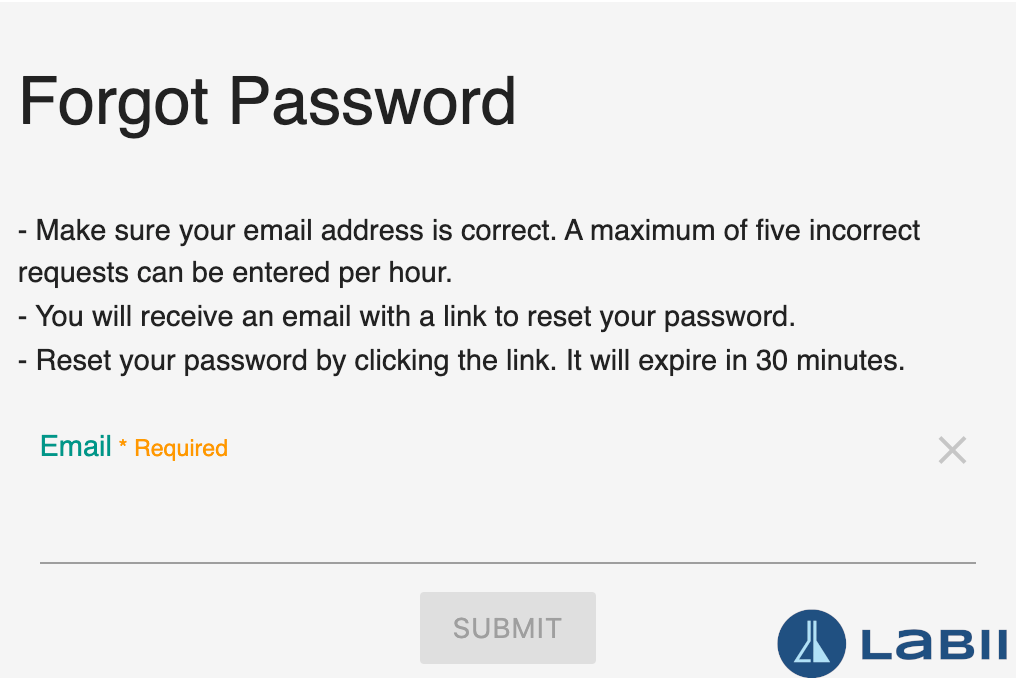The width and height of the screenshot is (1016, 678).
Task: Click the Labii wordmark text beside the flask
Action: (x=934, y=644)
